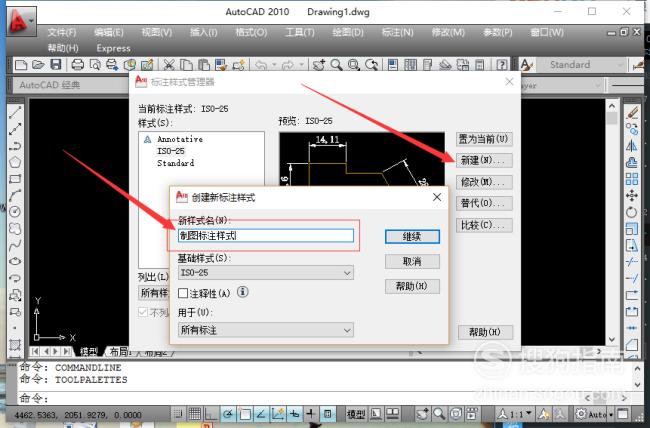This screenshot has height=428, width=650.
Task: Open the 文件(F) menu
Action: click(61, 32)
